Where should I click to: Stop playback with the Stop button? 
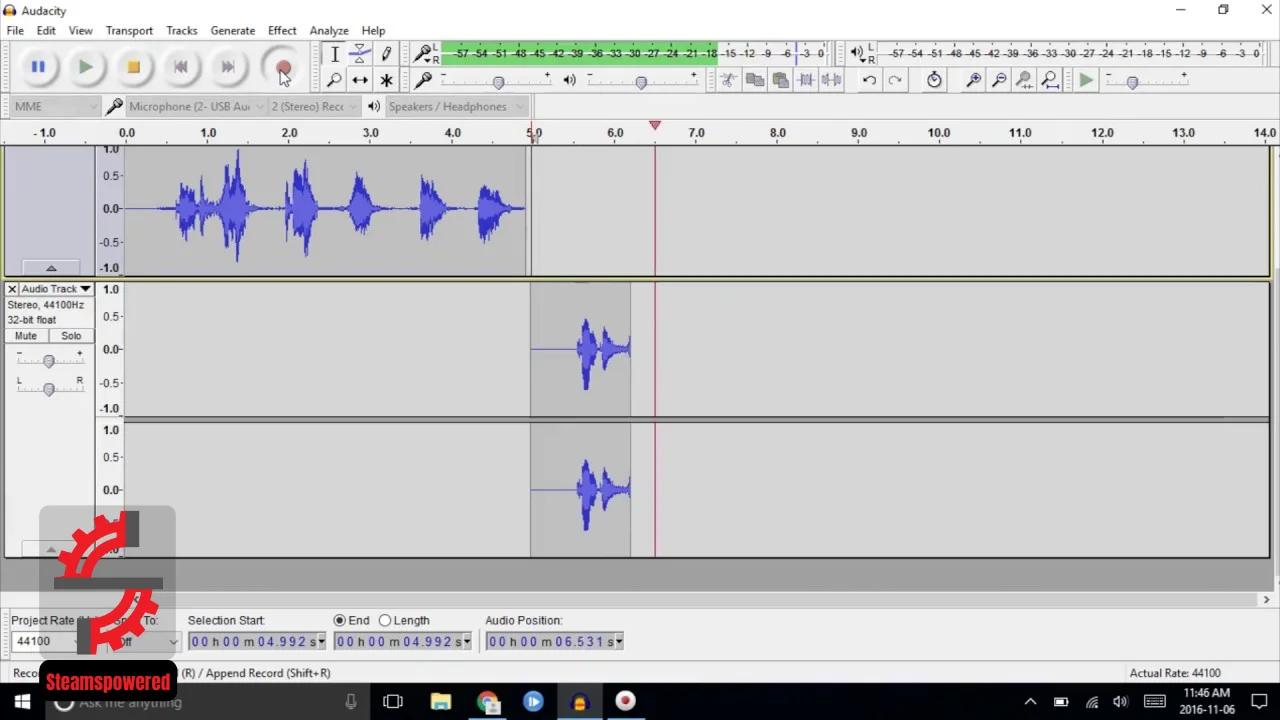tap(133, 67)
